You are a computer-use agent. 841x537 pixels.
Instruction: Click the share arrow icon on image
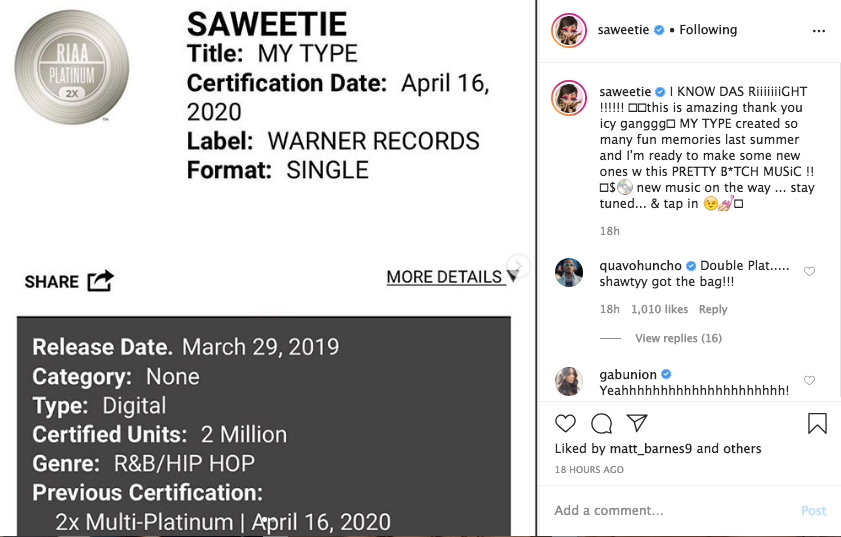point(100,281)
